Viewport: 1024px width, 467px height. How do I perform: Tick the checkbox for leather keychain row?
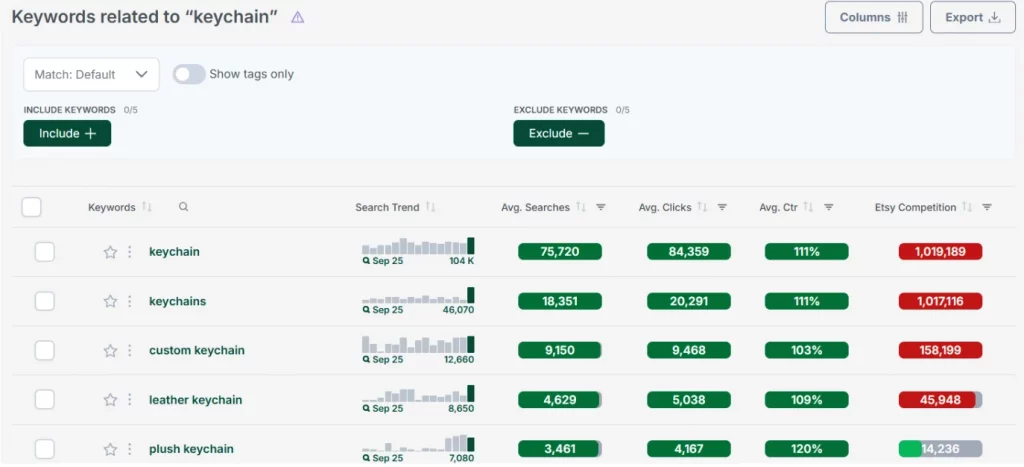pos(45,400)
